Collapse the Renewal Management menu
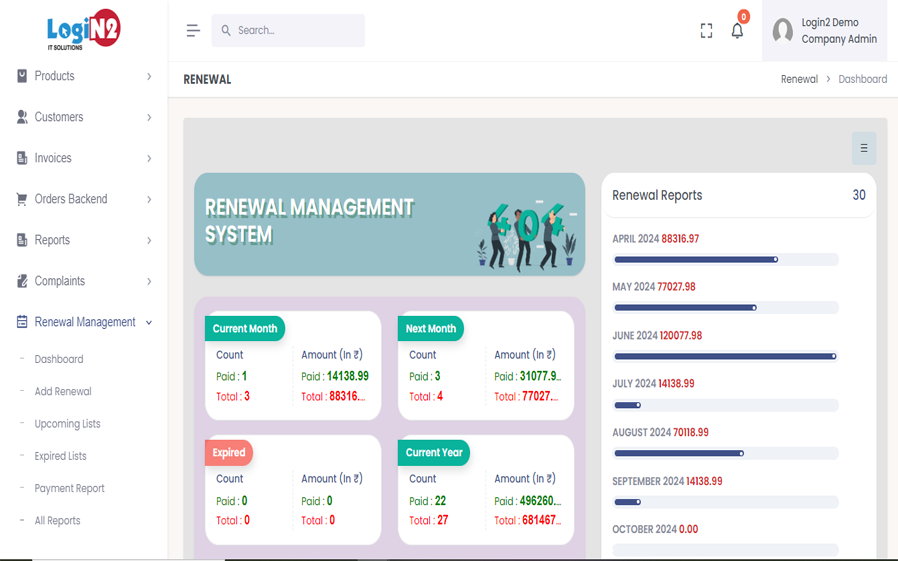The image size is (898, 561). point(85,322)
